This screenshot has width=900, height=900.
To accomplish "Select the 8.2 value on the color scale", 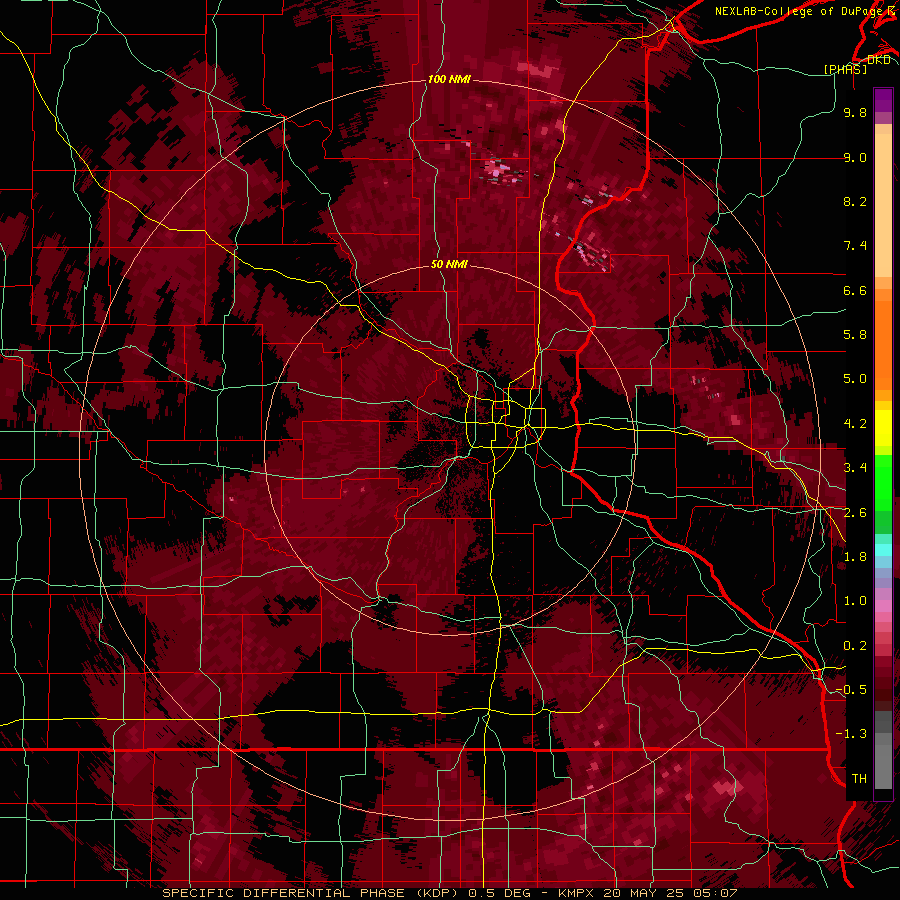I will (855, 201).
